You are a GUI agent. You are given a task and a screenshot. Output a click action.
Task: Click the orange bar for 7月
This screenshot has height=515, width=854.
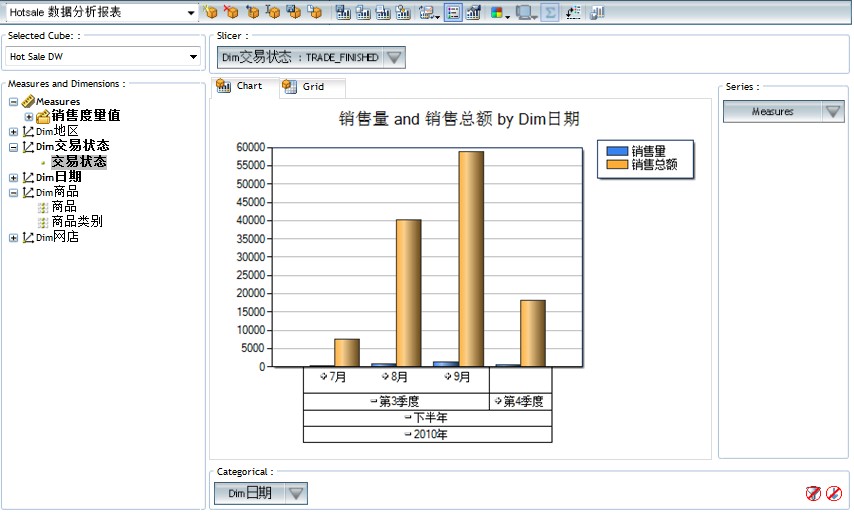click(347, 353)
